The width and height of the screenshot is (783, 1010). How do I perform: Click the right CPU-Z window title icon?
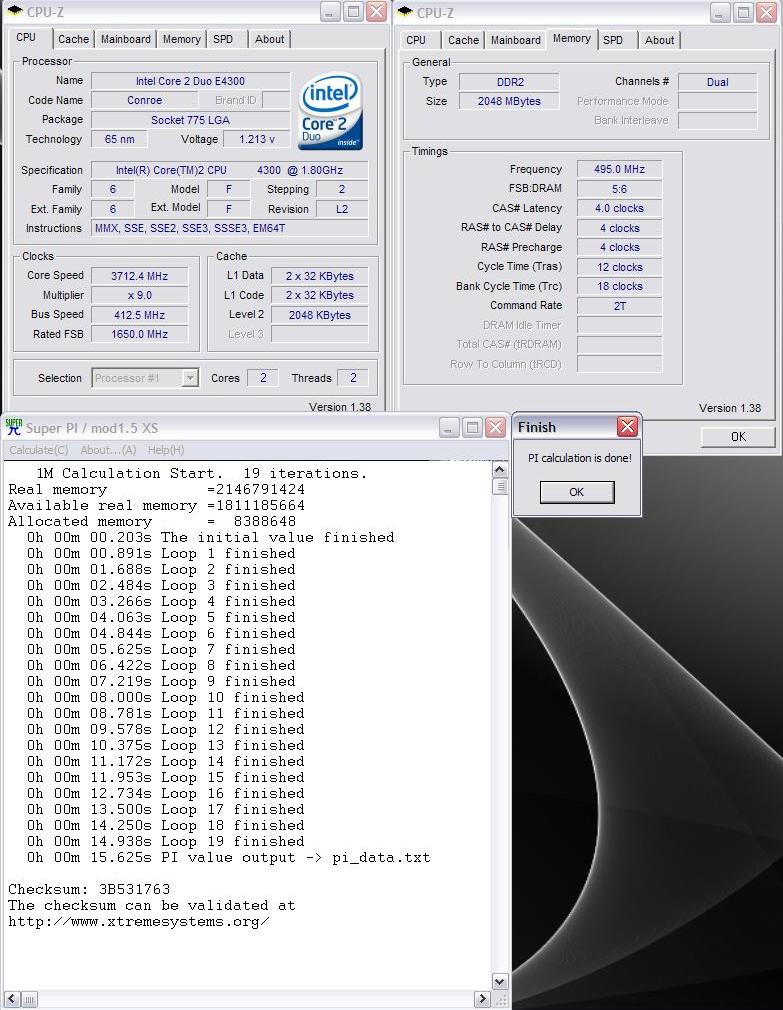tap(405, 12)
